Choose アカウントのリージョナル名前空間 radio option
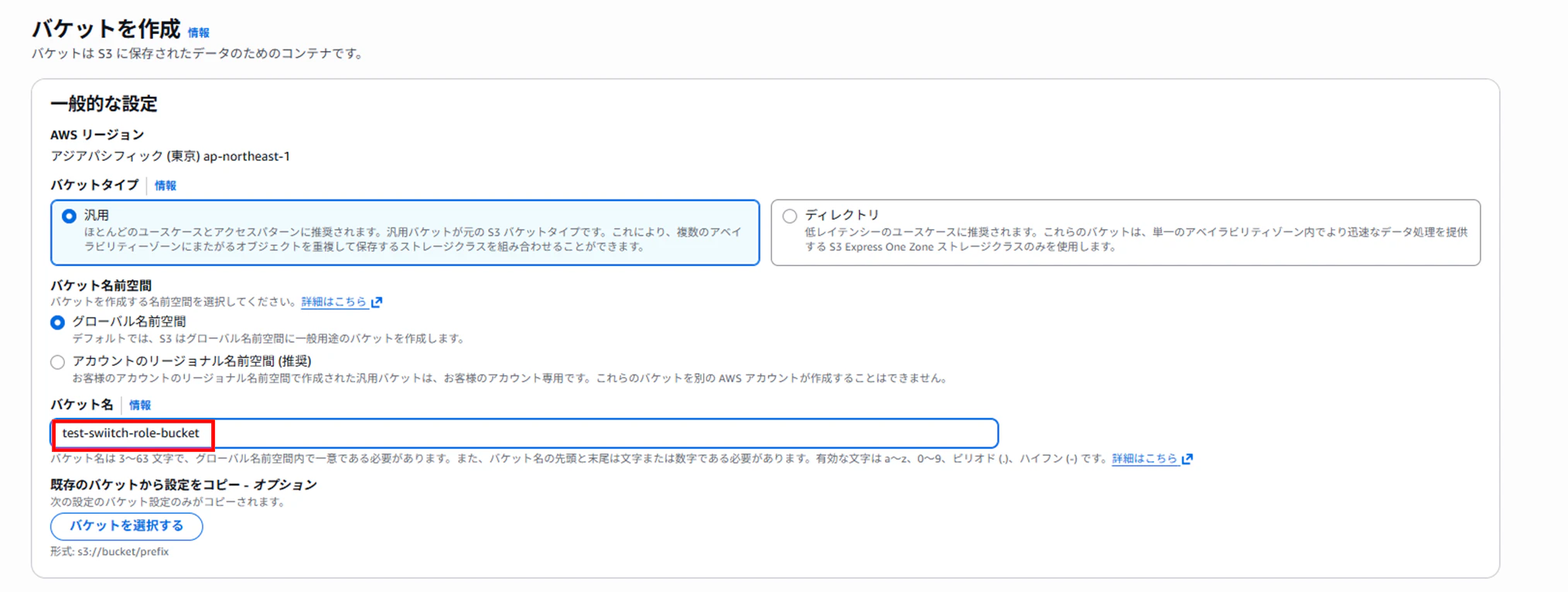 (57, 362)
